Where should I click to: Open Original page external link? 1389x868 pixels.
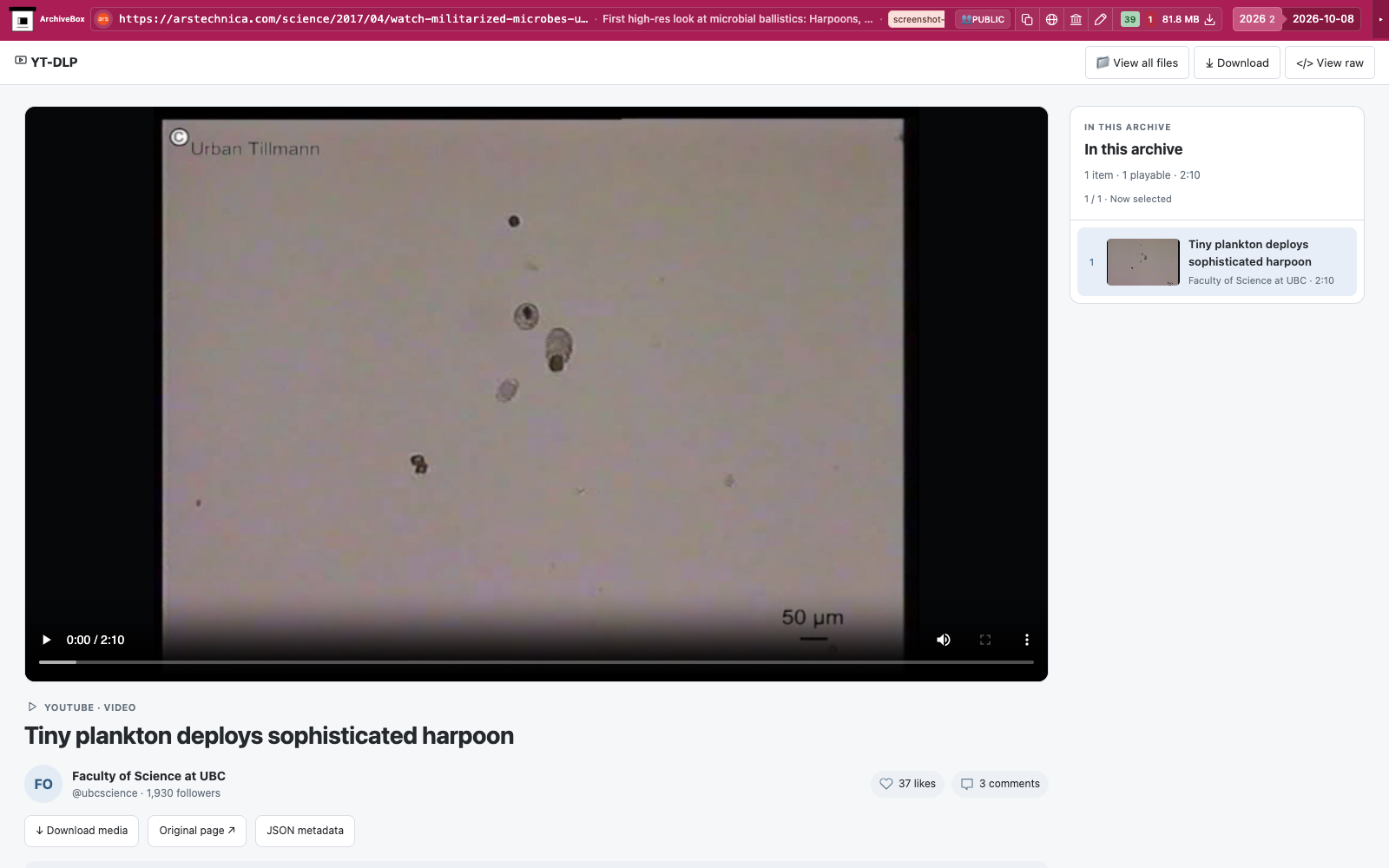tap(197, 831)
